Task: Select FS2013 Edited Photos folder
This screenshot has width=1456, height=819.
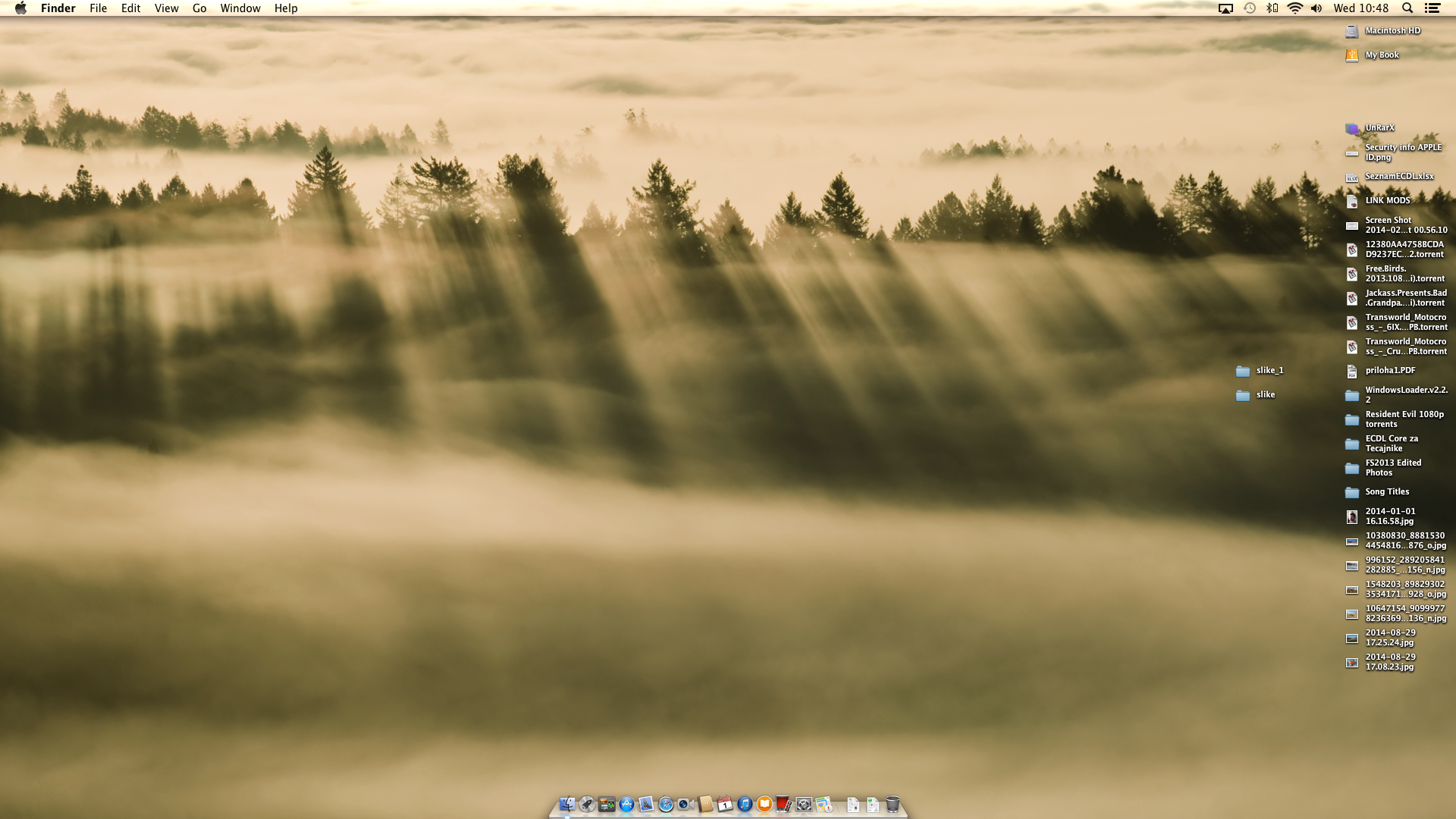Action: tap(1384, 468)
